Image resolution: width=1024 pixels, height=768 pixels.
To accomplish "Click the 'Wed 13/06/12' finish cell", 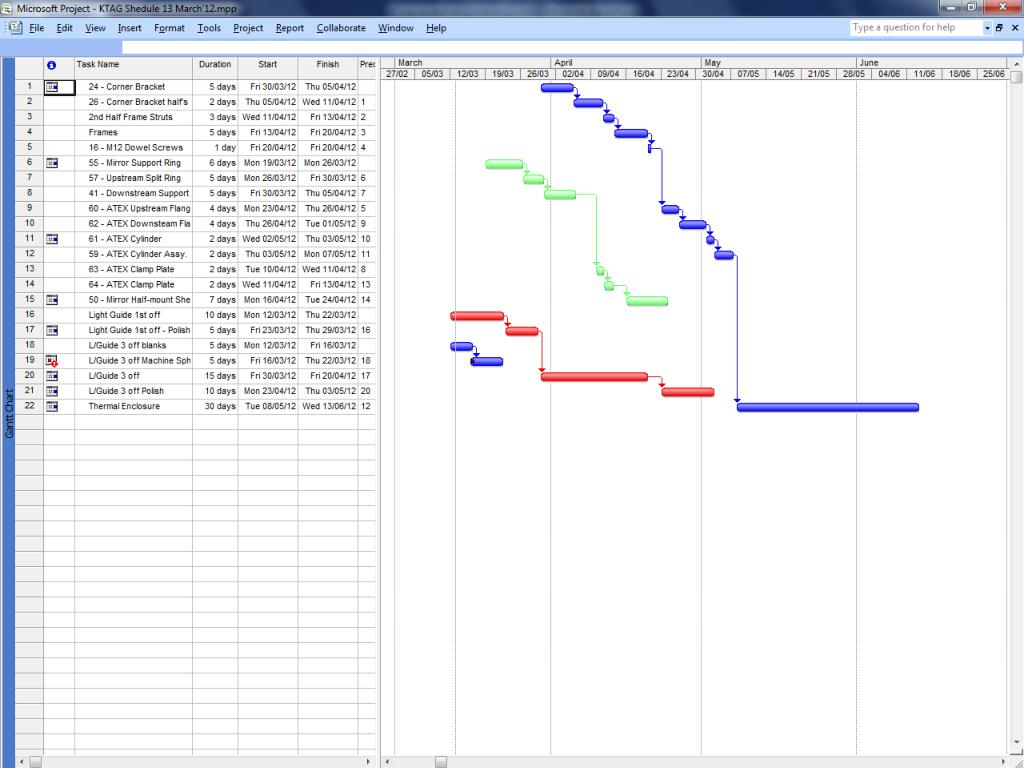I will (x=327, y=406).
